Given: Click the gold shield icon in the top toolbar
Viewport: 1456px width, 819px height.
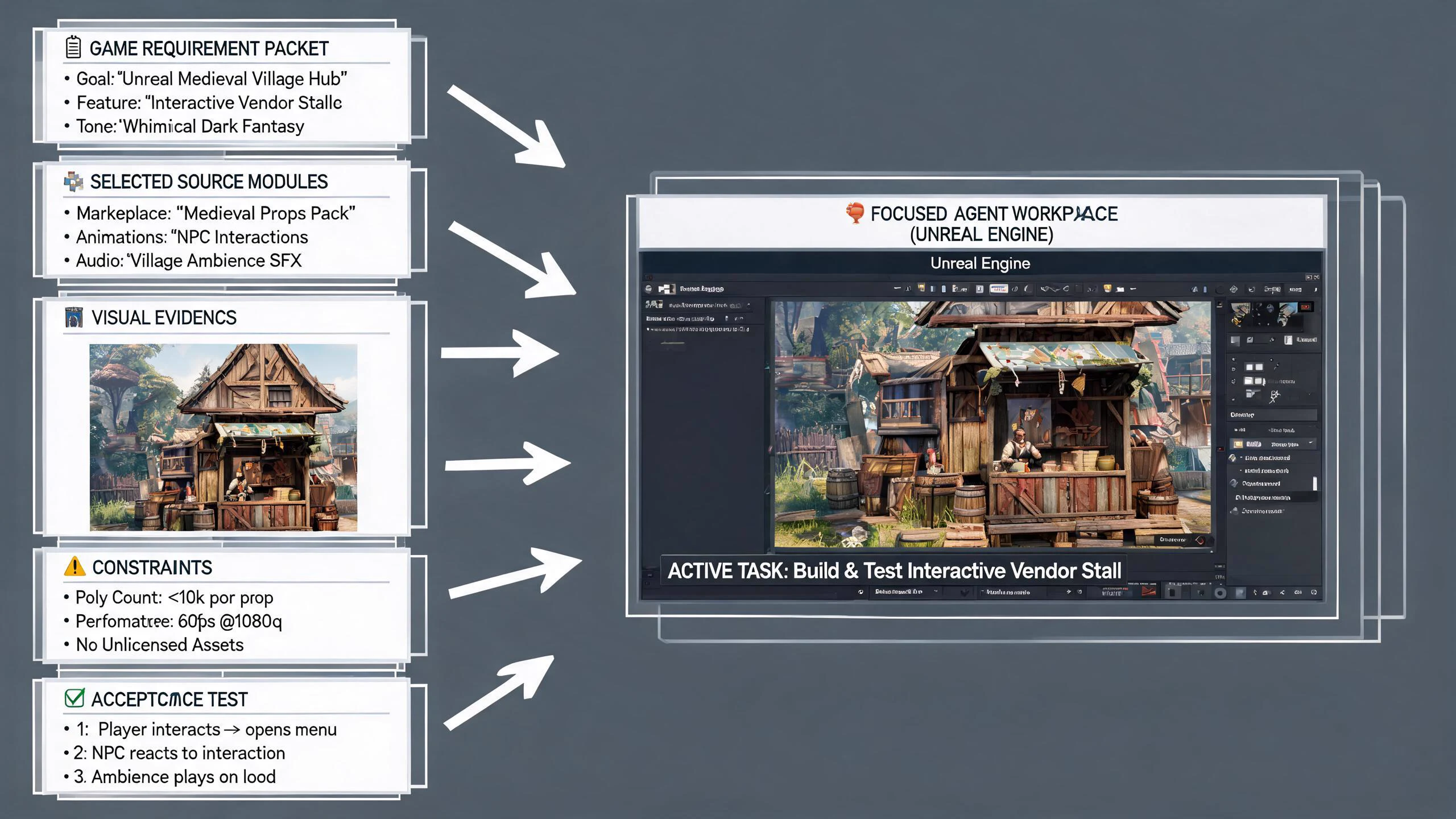Looking at the screenshot, I should (x=1107, y=288).
